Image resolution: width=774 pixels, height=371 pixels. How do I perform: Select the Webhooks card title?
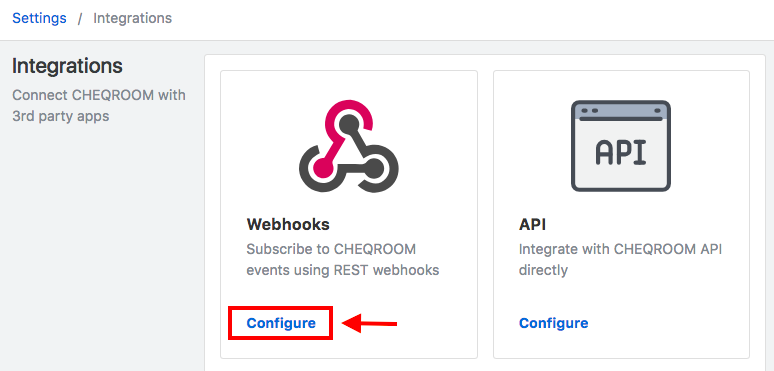[x=288, y=224]
